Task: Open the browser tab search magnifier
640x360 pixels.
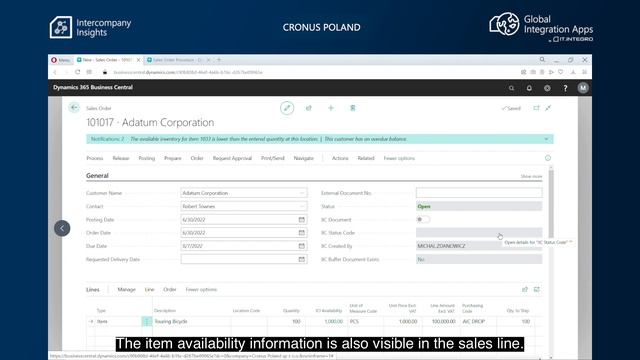Action: click(x=542, y=60)
